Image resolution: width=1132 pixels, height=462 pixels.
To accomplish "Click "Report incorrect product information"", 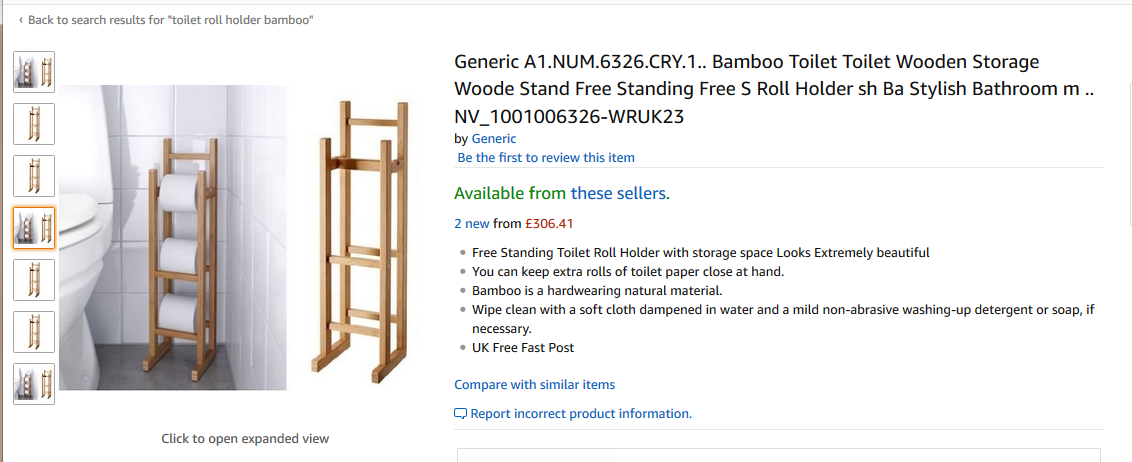I will (581, 414).
